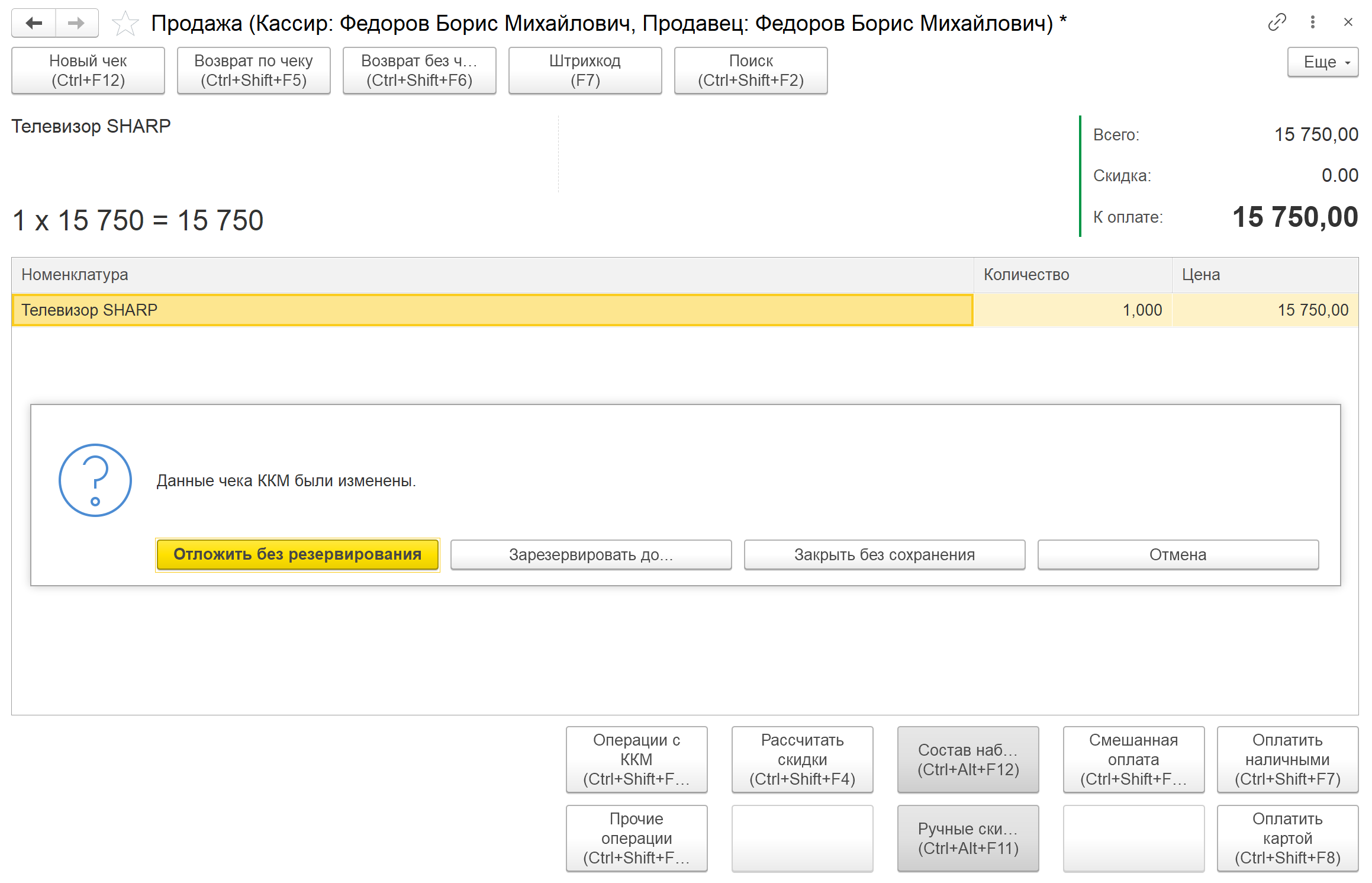Close the Продажа form with X
Viewport: 1372px width, 883px height.
pyautogui.click(x=1348, y=23)
